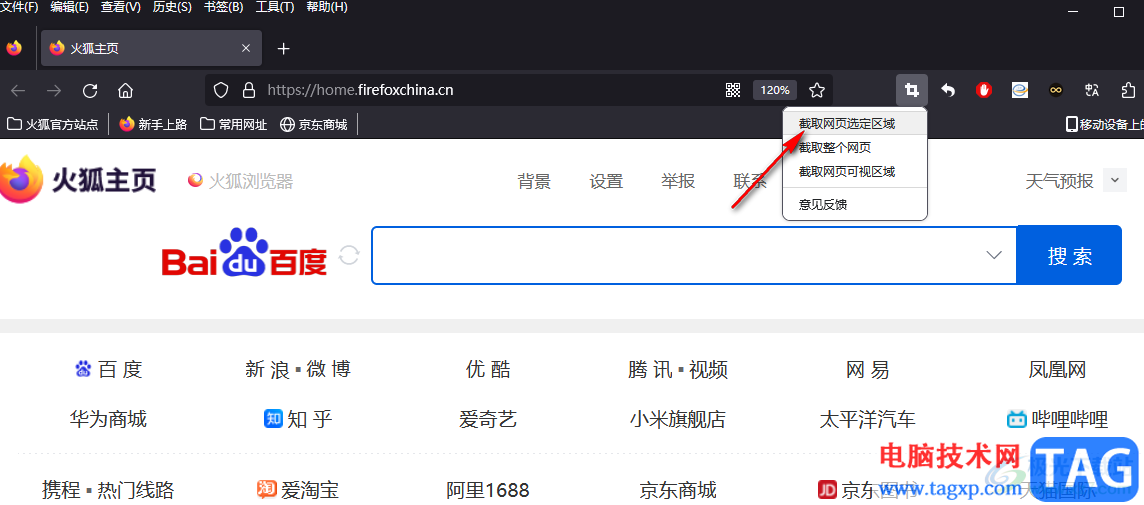
Task: Open the page translate extension icon
Action: point(1091,90)
